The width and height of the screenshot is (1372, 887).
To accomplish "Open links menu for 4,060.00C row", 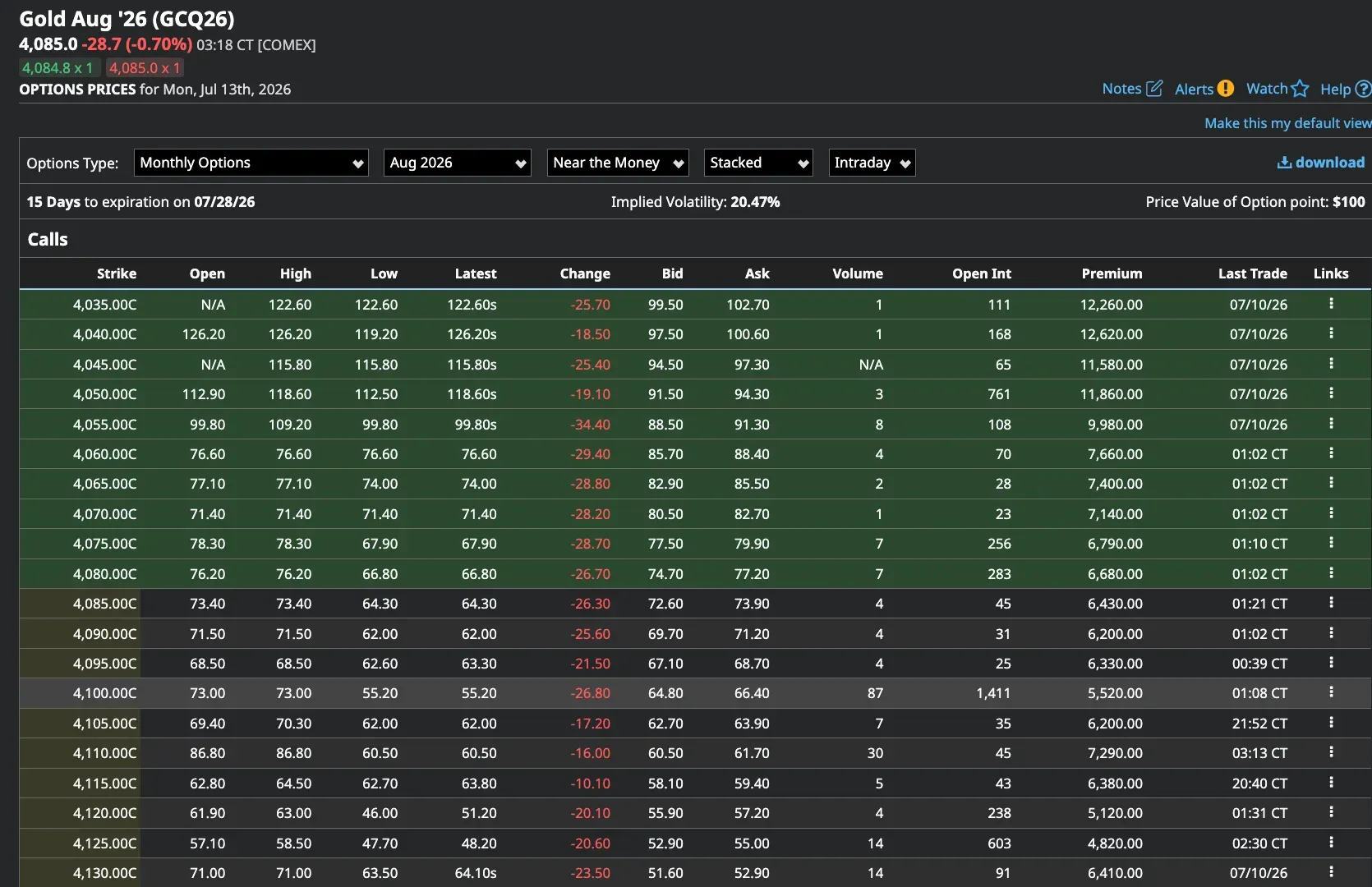I will (1331, 453).
